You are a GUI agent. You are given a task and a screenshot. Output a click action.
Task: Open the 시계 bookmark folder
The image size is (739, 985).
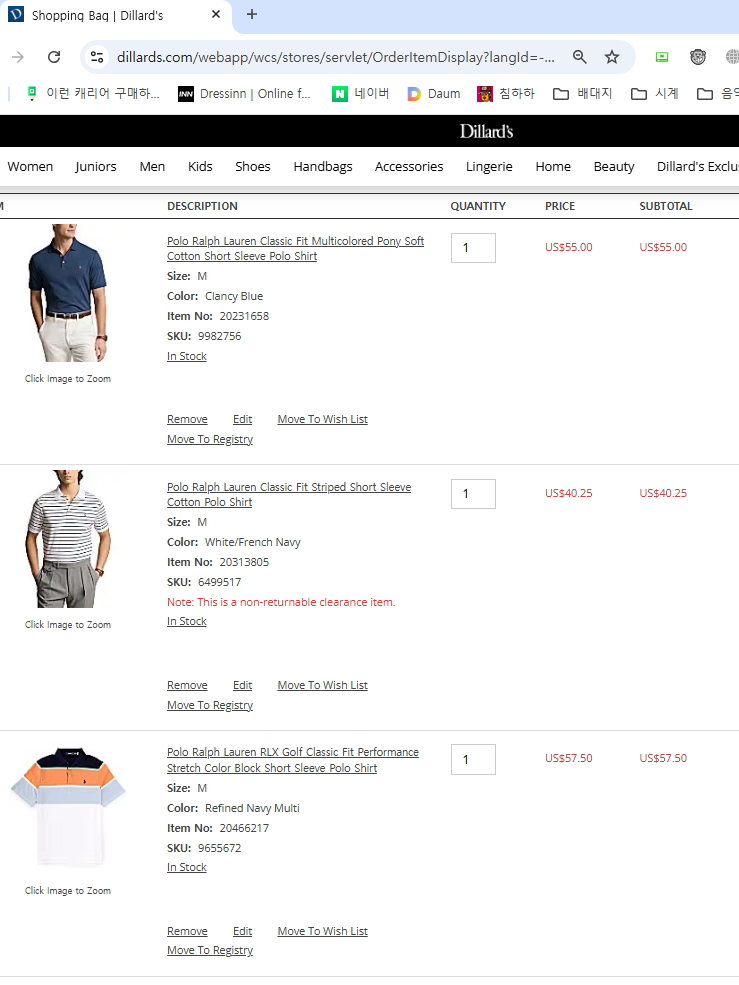click(x=655, y=94)
